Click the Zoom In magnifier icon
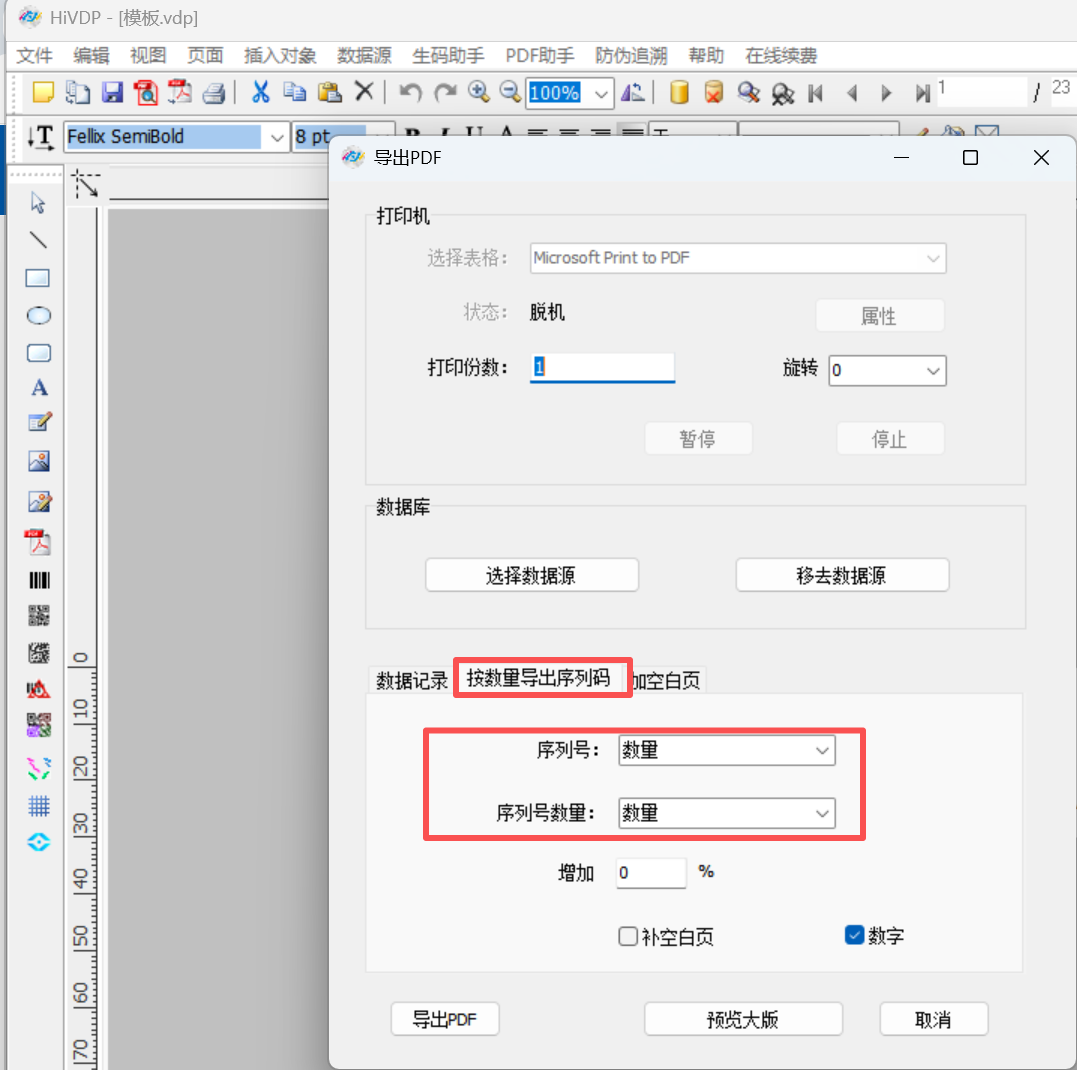Screen dimensions: 1077x1070 click(x=479, y=93)
